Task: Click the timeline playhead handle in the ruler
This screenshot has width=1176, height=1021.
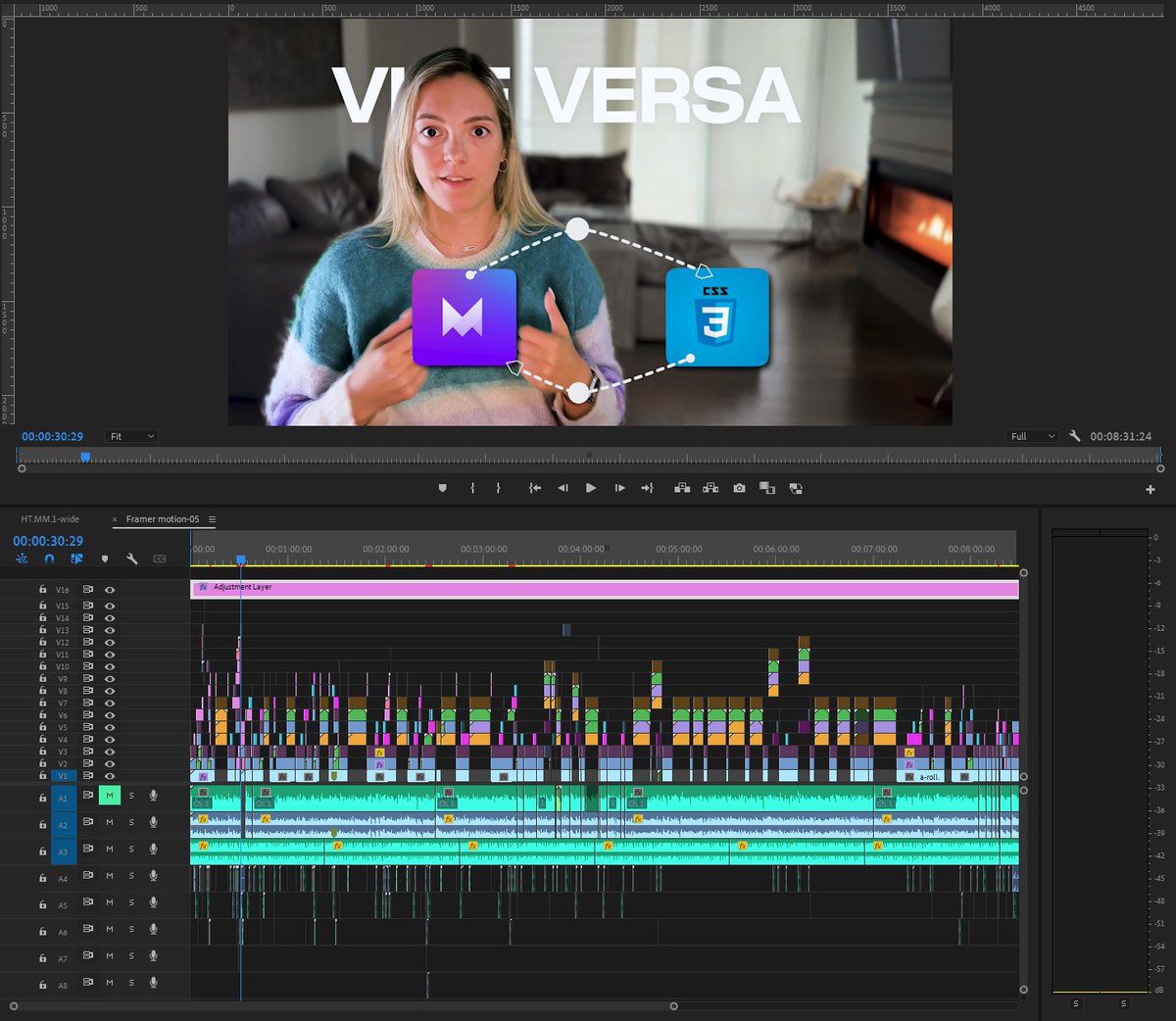Action: coord(240,559)
